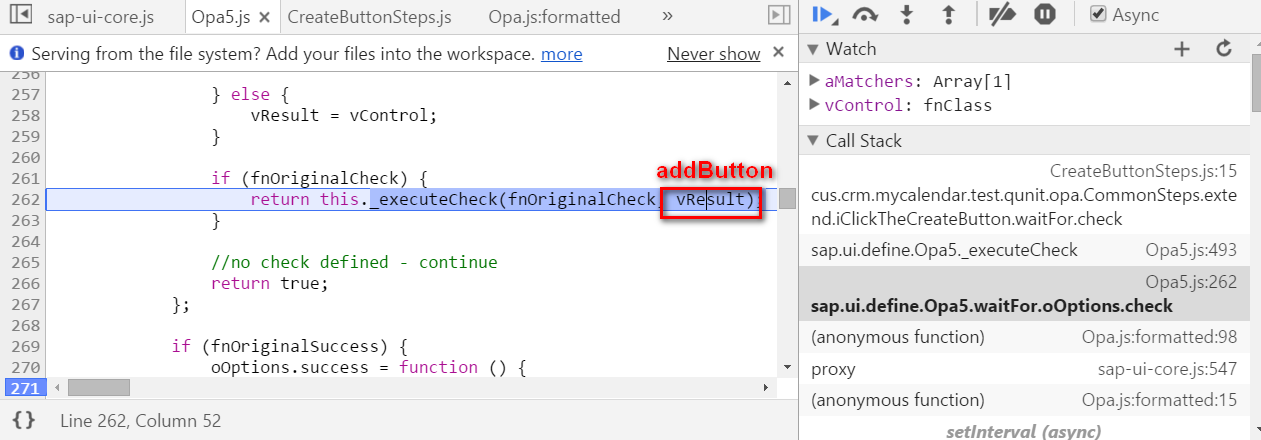The height and width of the screenshot is (440, 1261).
Task: Toggle pause on exceptions
Action: tap(1044, 15)
